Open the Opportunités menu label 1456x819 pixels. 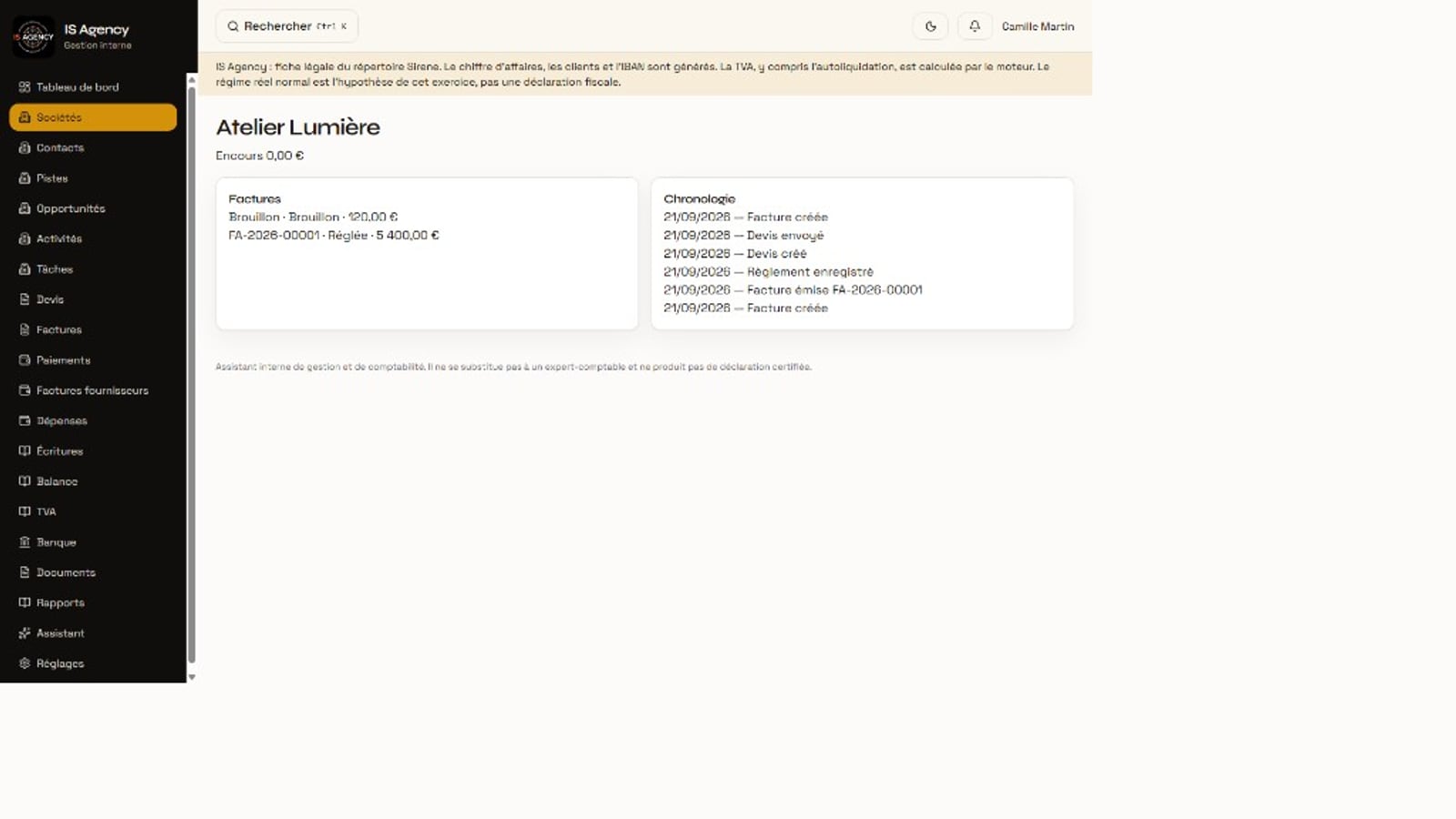(x=71, y=208)
